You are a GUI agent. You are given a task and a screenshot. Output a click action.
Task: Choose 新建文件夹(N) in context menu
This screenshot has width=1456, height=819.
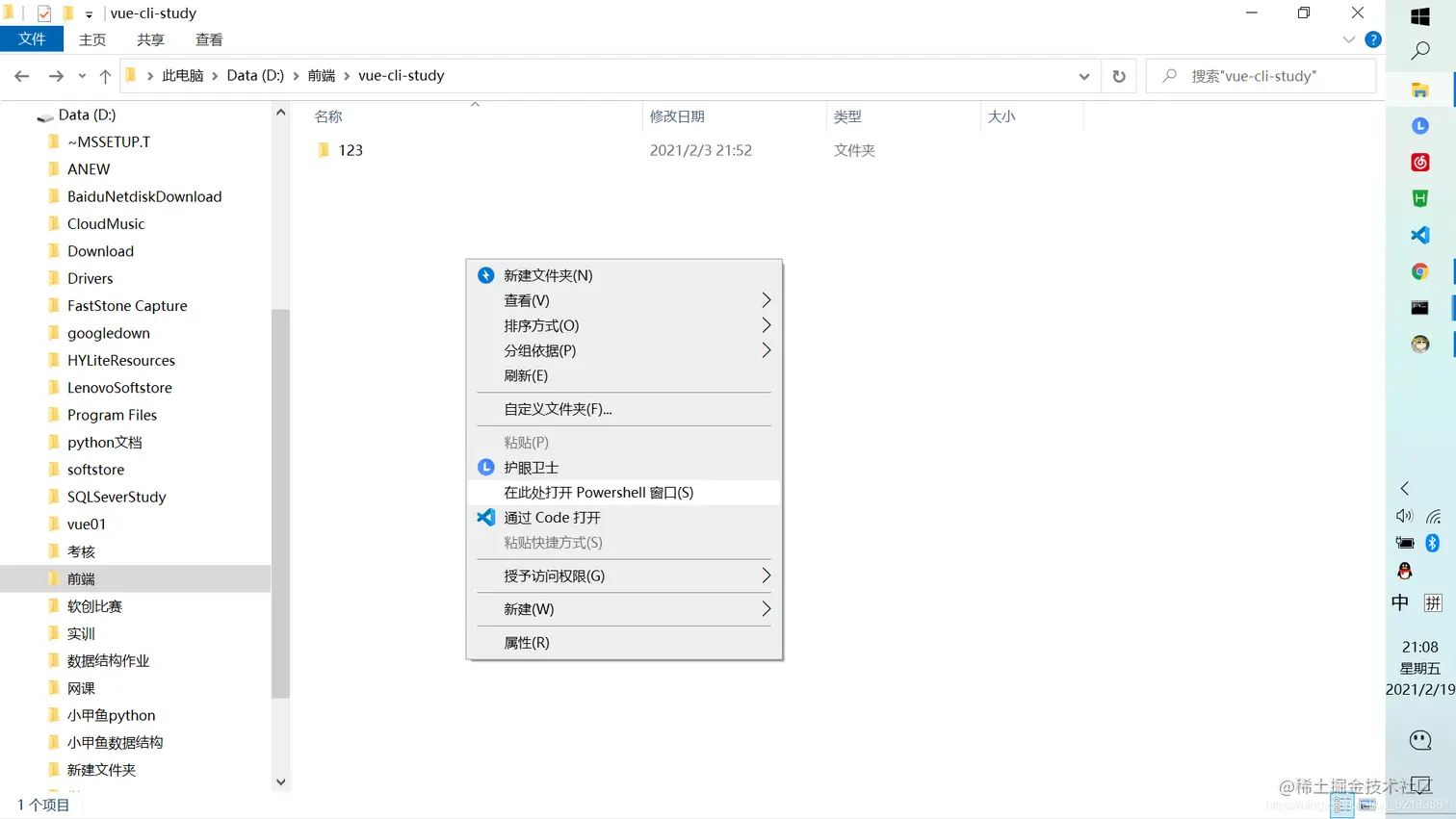624,275
